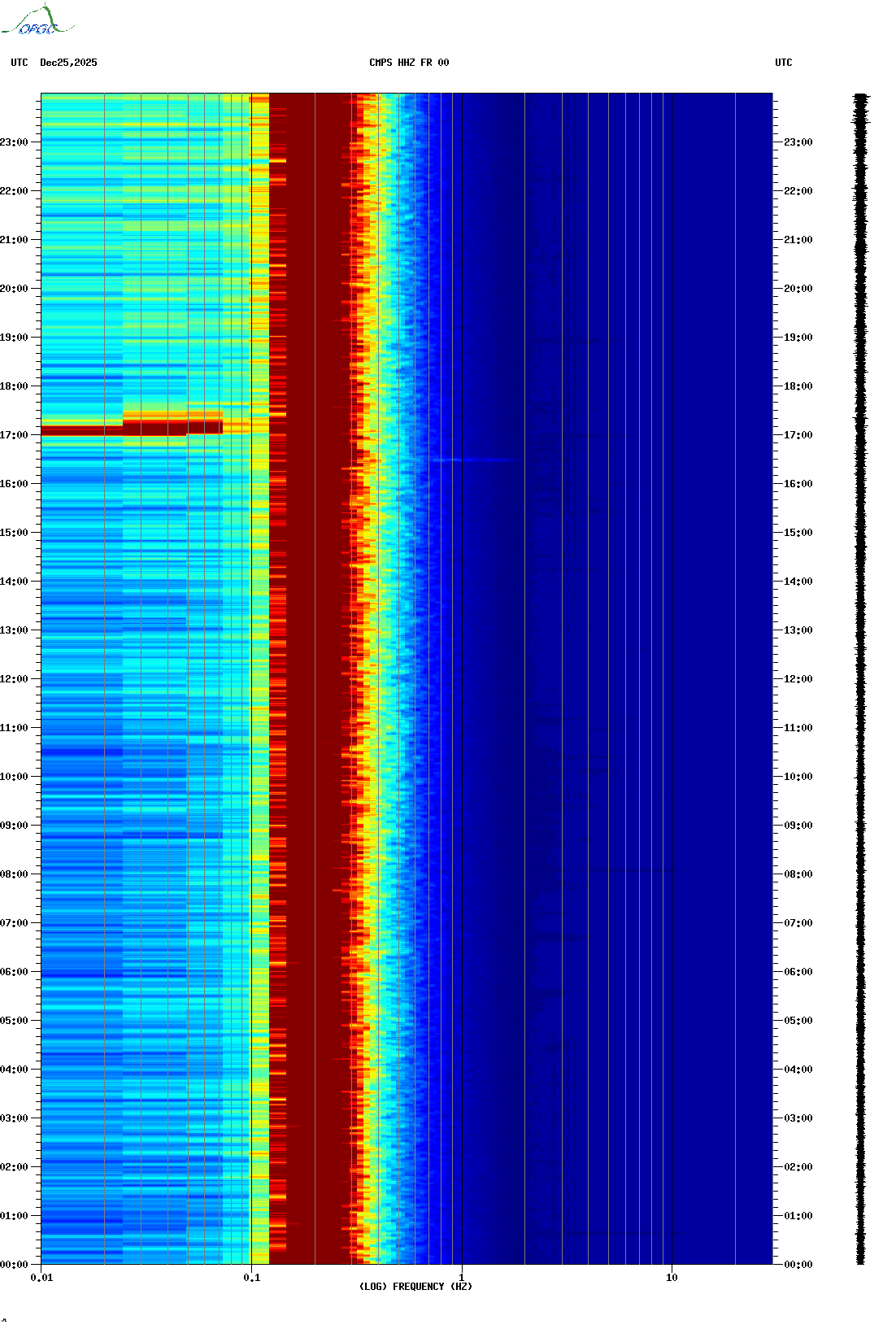Screen dimensions: 896x1329
Task: Click the 1 Hz frequency tick label
Action: (x=462, y=1278)
